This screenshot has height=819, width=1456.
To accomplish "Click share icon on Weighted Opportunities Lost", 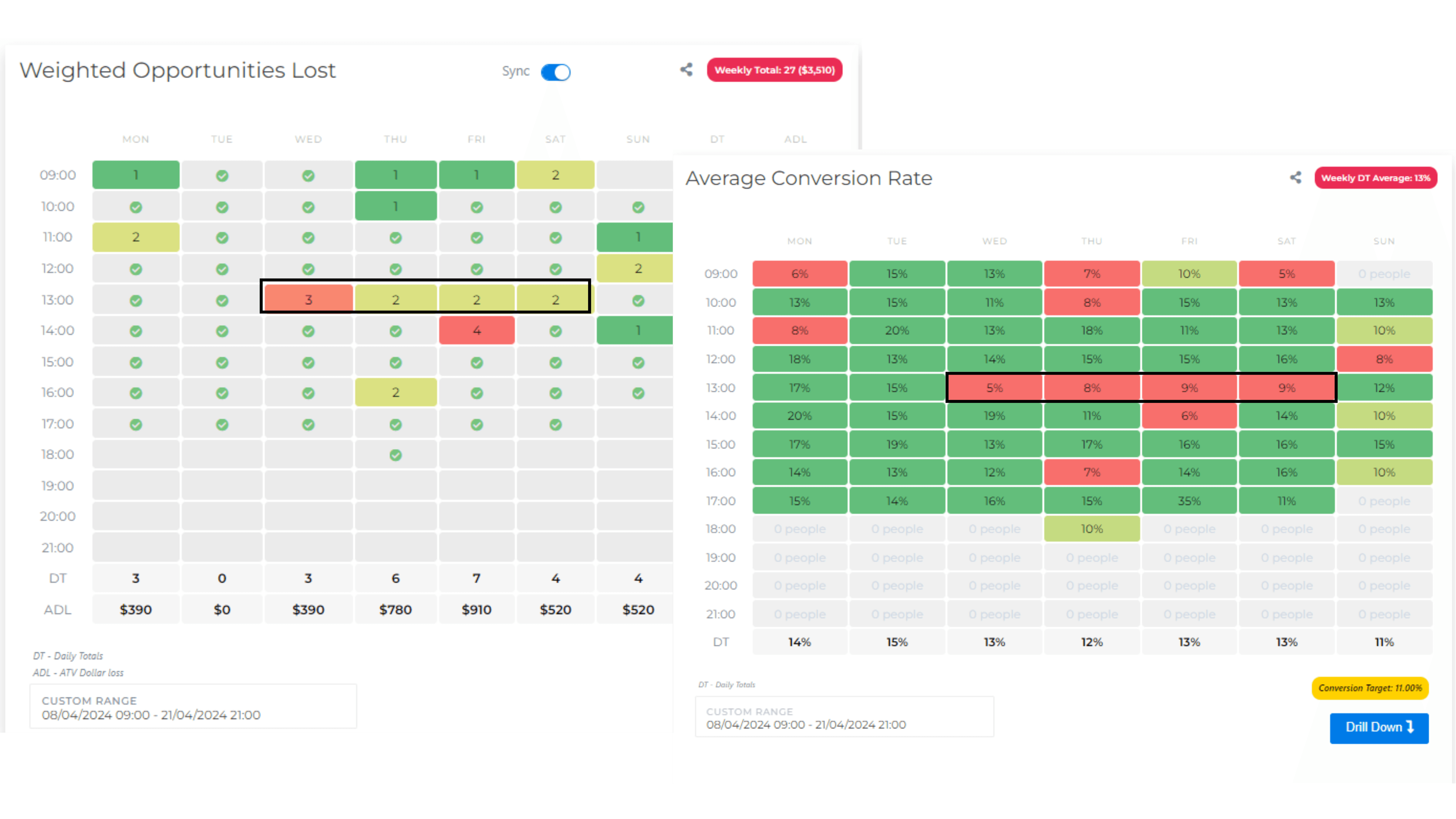I will 686,69.
